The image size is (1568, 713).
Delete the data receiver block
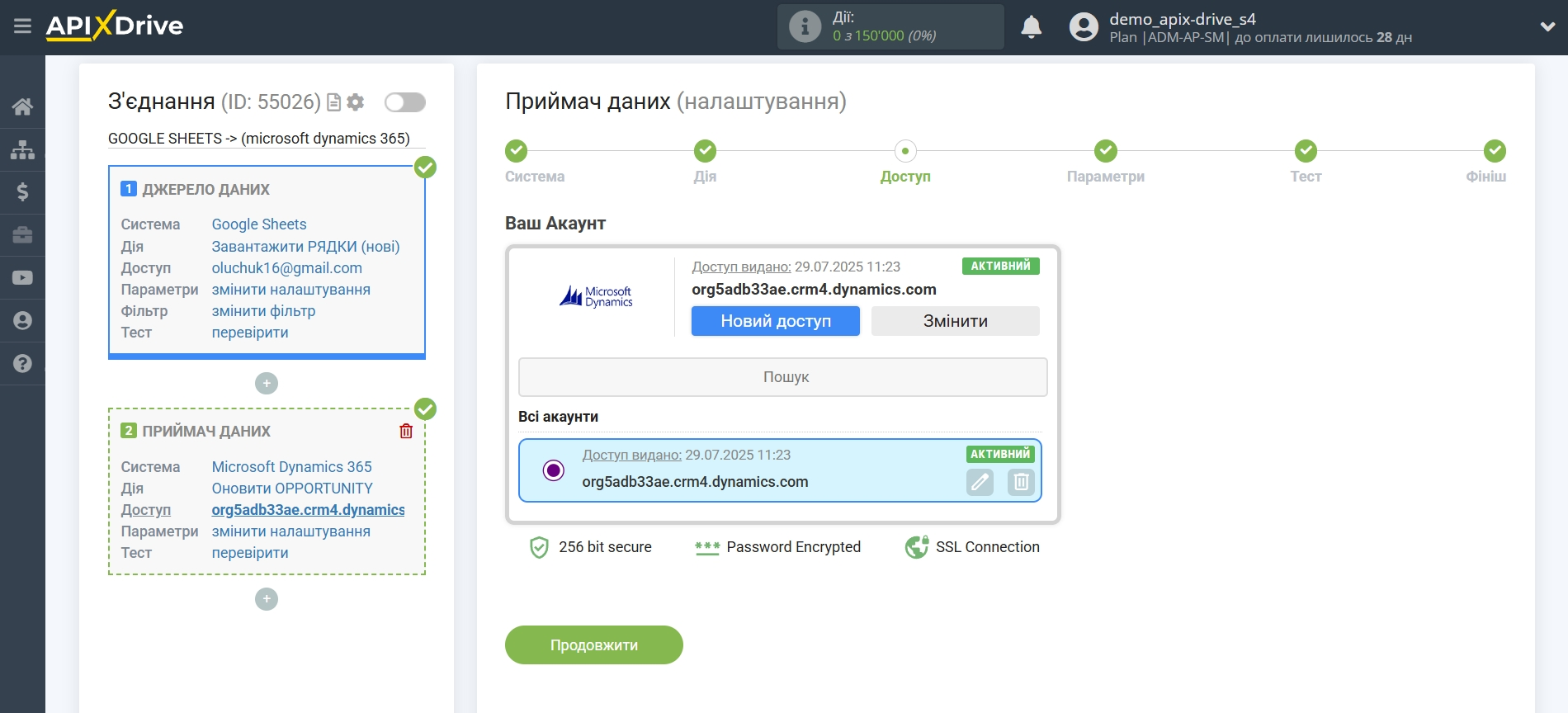click(406, 431)
